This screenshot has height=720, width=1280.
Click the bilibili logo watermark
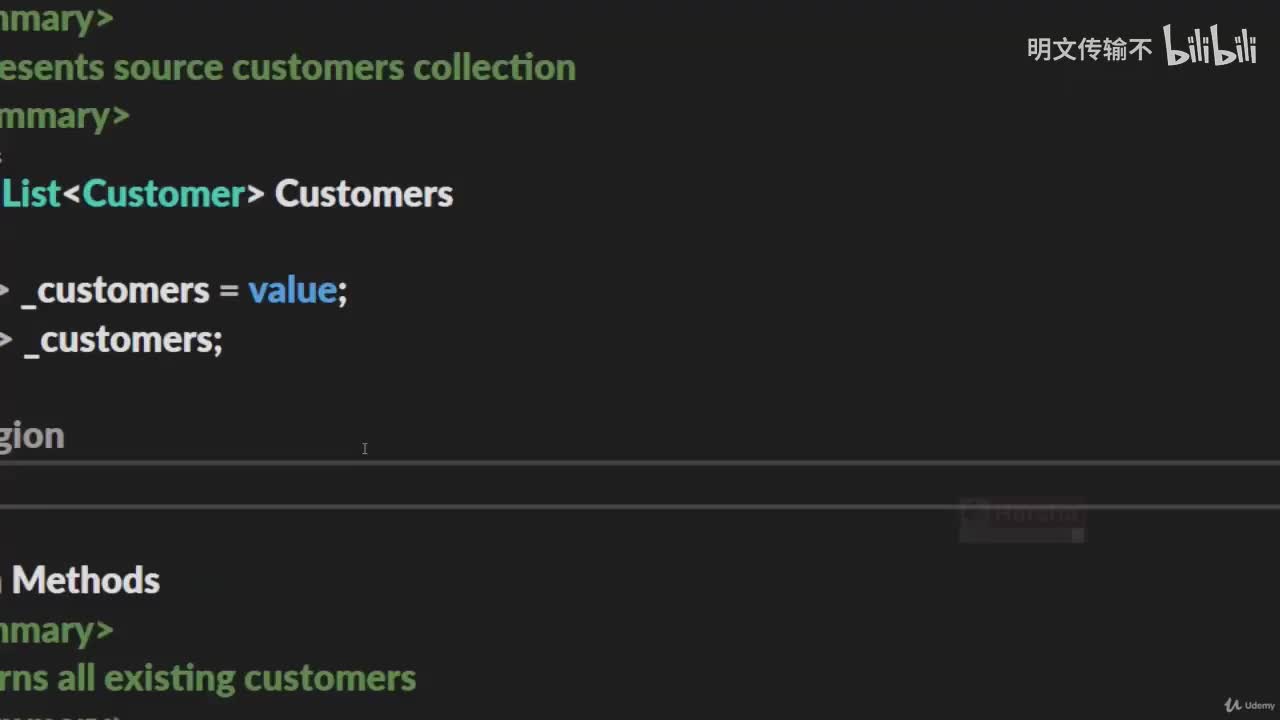pyautogui.click(x=1209, y=46)
